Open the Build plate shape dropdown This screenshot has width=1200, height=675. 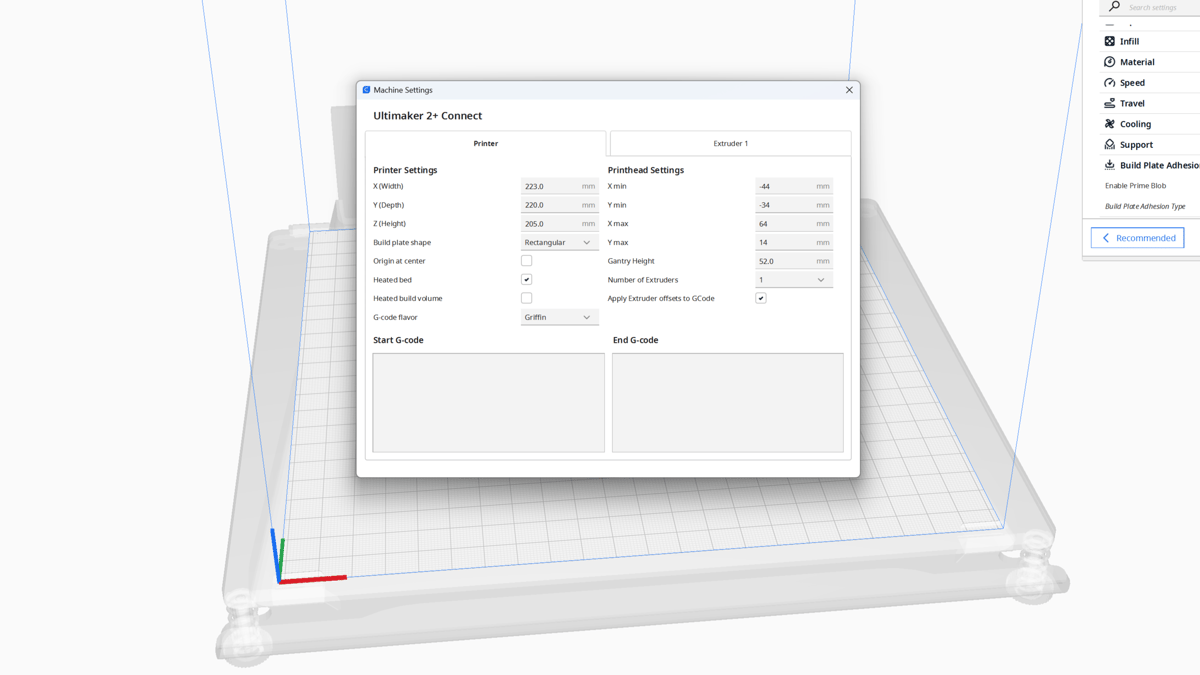[x=559, y=242]
